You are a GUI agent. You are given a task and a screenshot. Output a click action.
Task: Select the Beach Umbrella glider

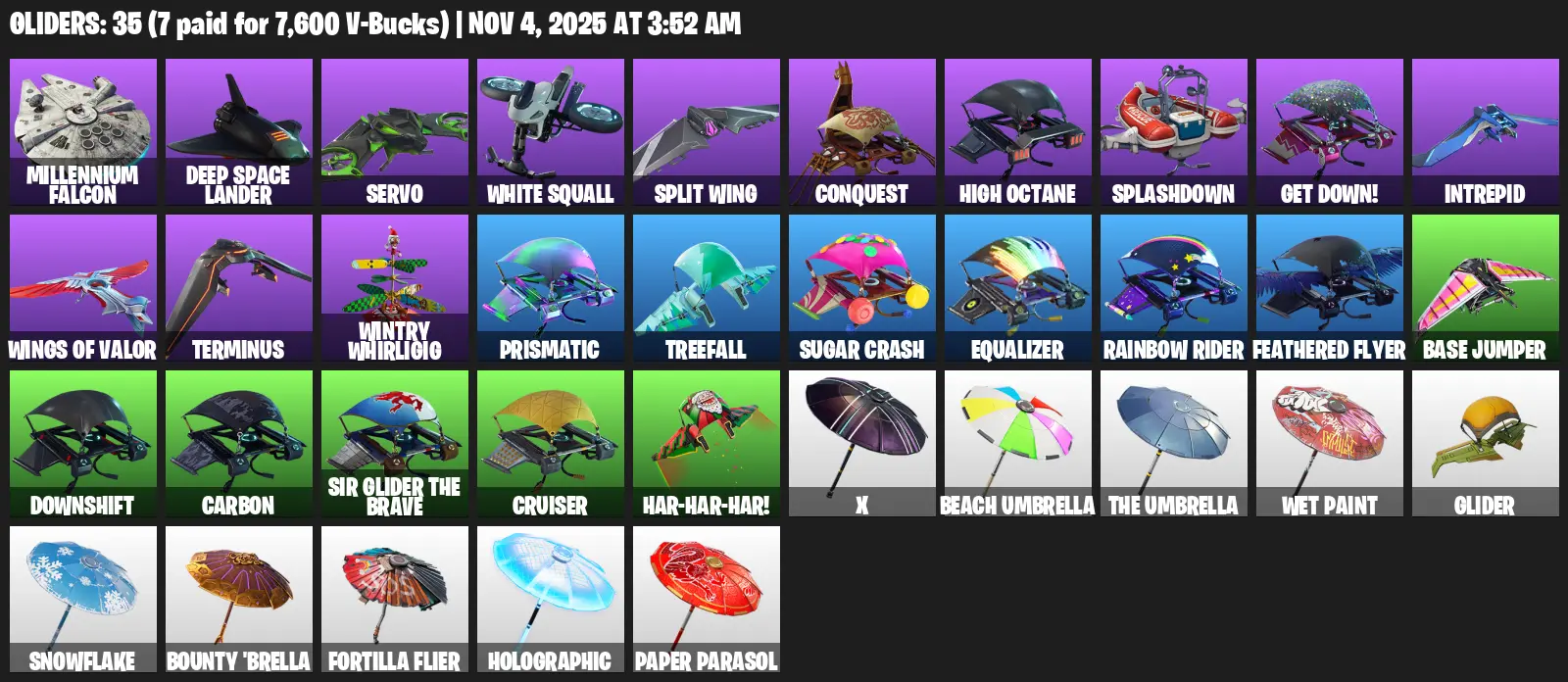coord(1018,444)
